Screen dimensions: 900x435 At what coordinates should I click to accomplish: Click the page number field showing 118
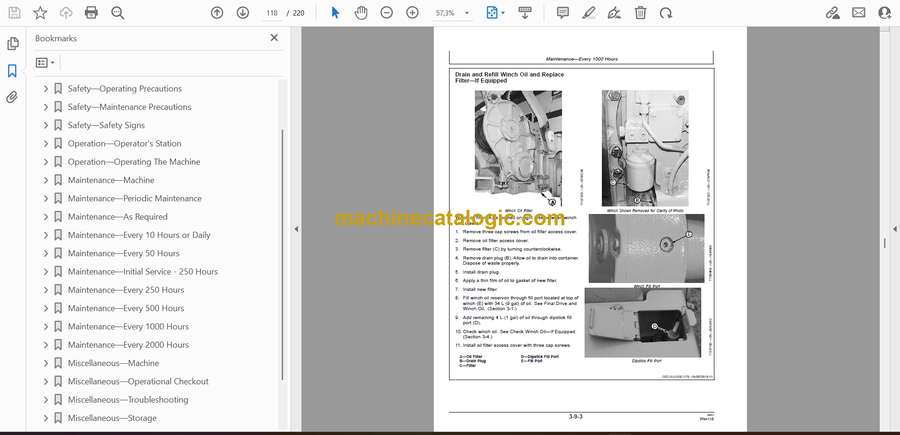[273, 13]
